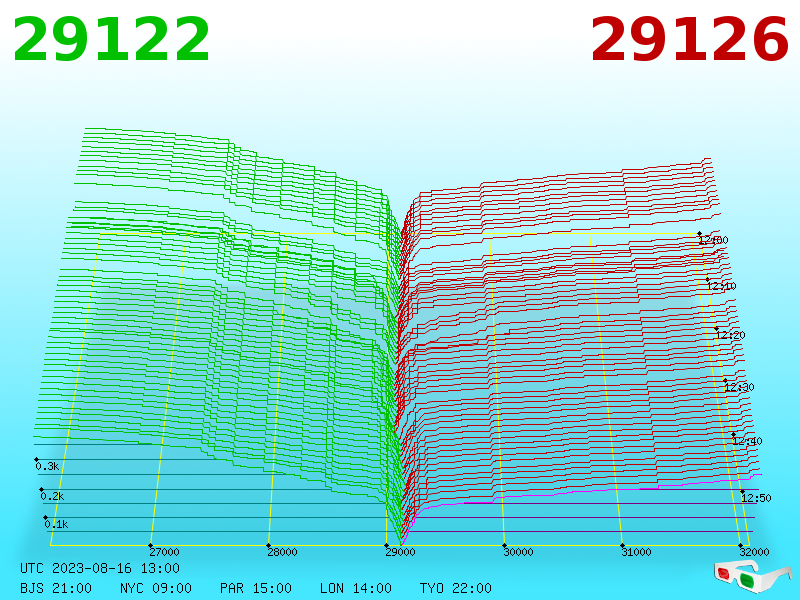
Task: Click the 3D glasses icon
Action: click(x=752, y=576)
